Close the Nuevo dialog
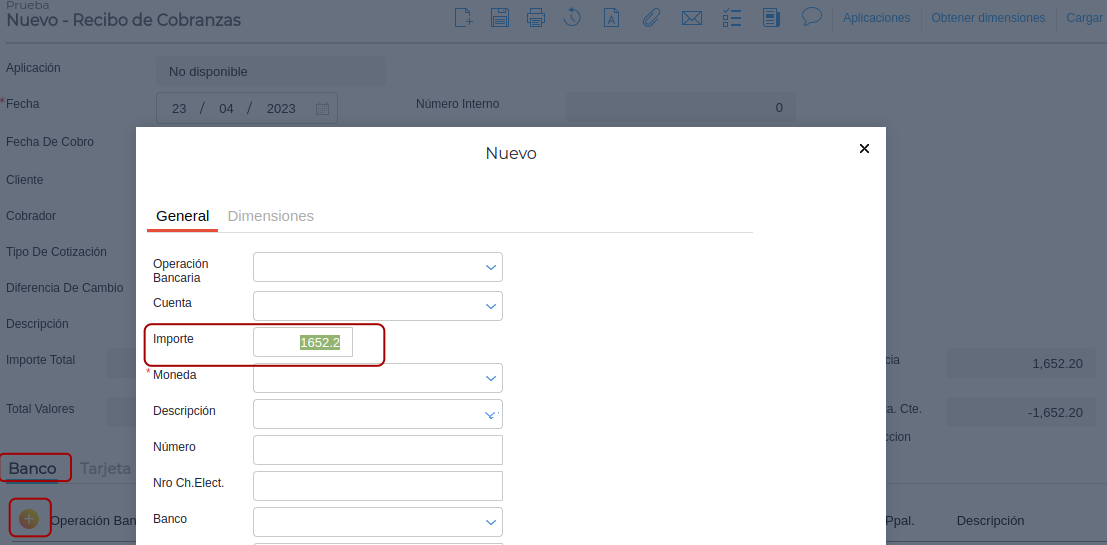The image size is (1107, 545). (865, 149)
